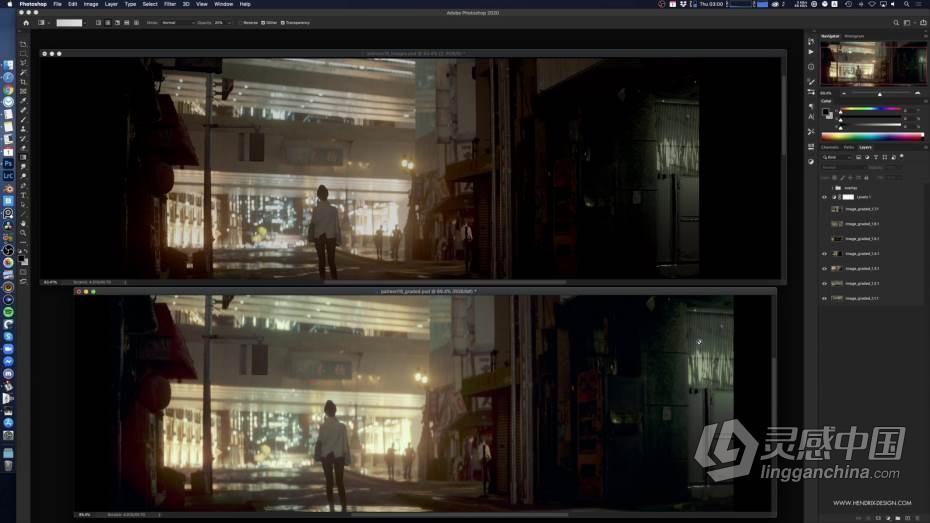Click the gradient preview swatch

click(x=69, y=23)
